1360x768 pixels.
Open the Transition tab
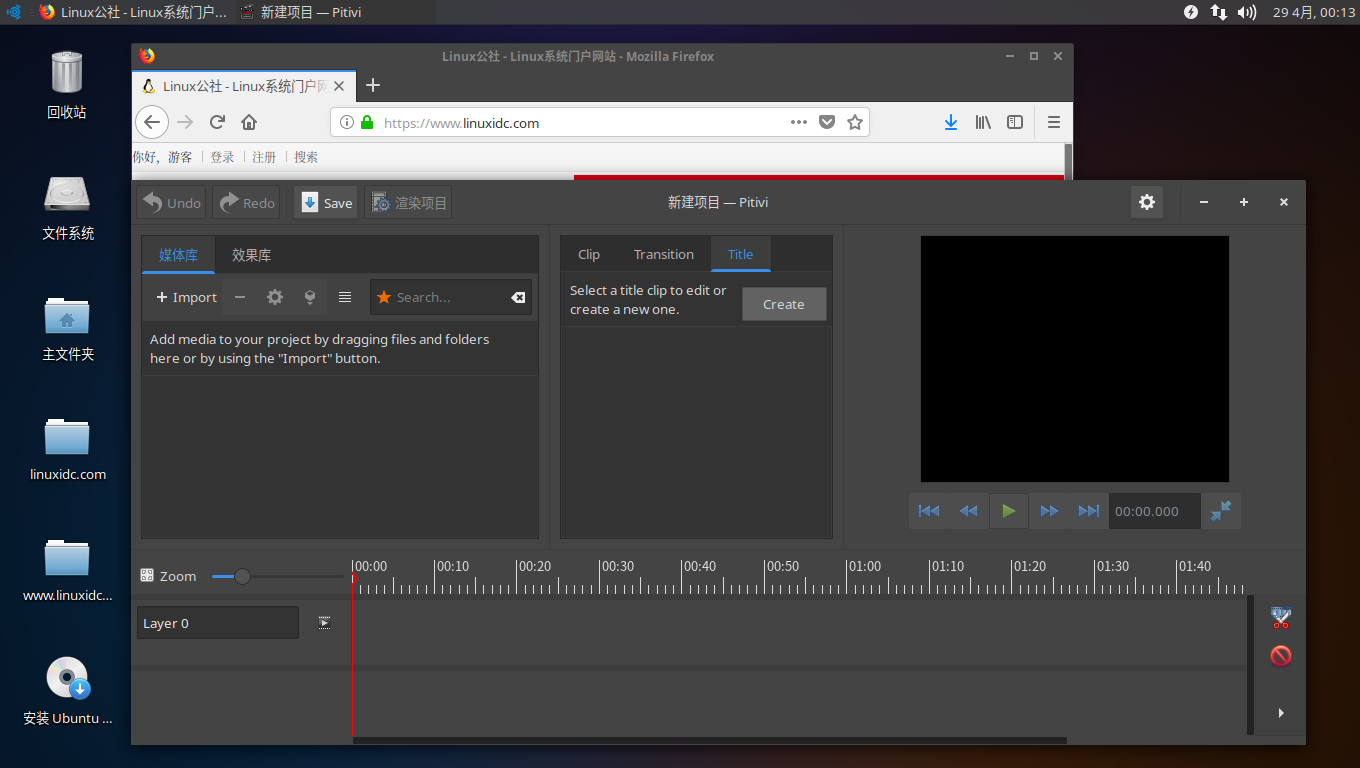[x=664, y=254]
